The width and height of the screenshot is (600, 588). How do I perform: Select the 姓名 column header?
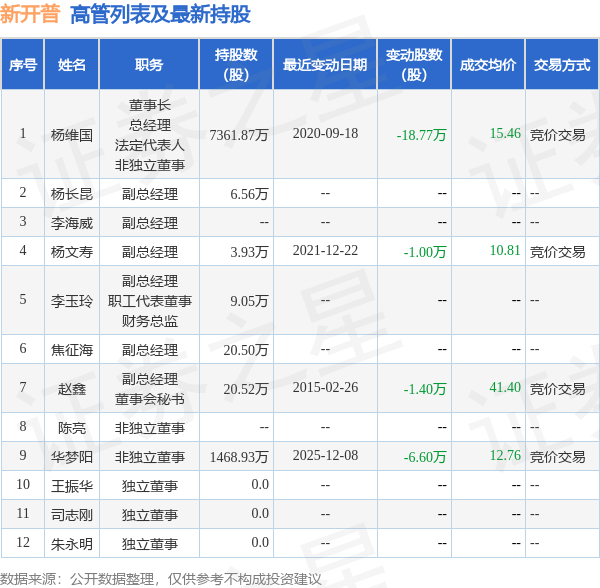point(72,65)
